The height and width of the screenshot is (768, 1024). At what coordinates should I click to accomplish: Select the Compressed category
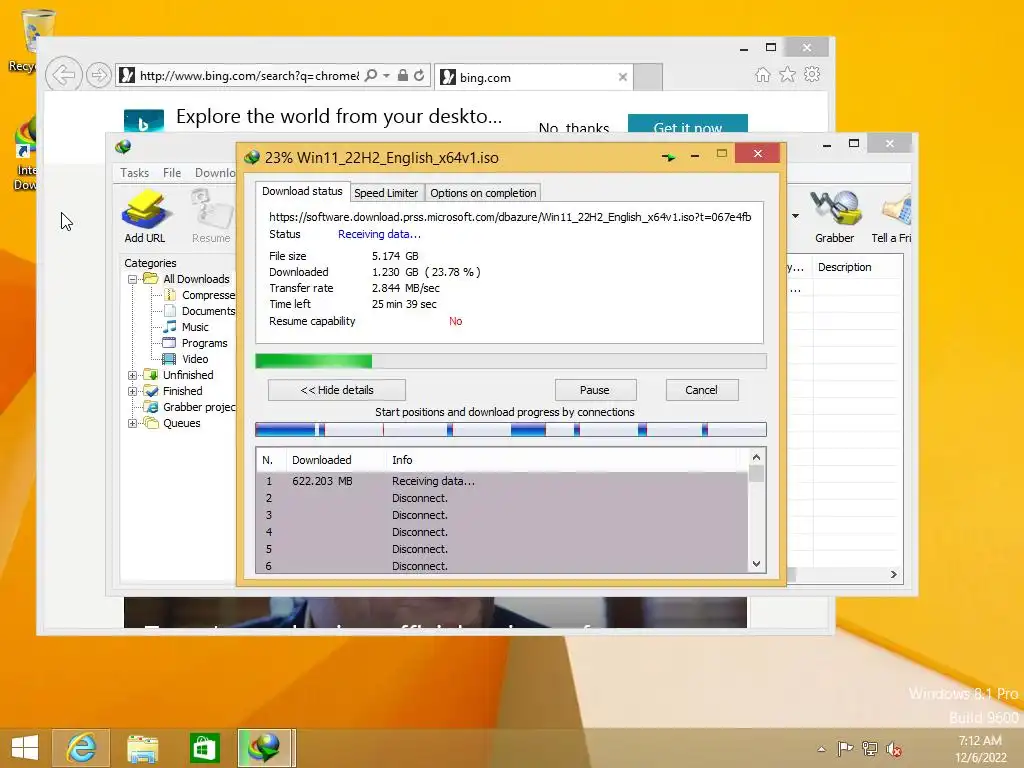207,295
